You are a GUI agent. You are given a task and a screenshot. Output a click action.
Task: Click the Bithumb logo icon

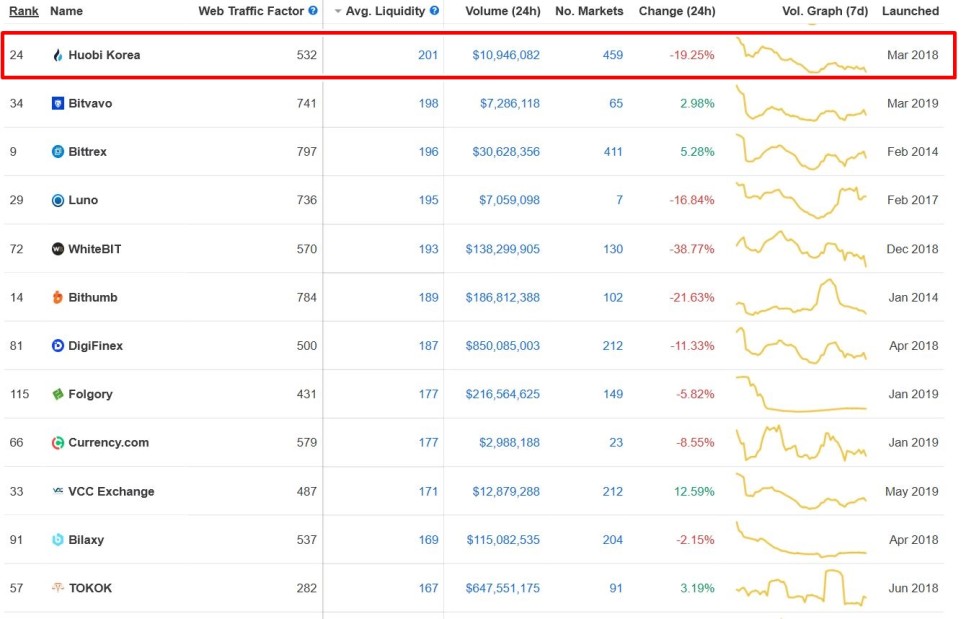point(58,297)
